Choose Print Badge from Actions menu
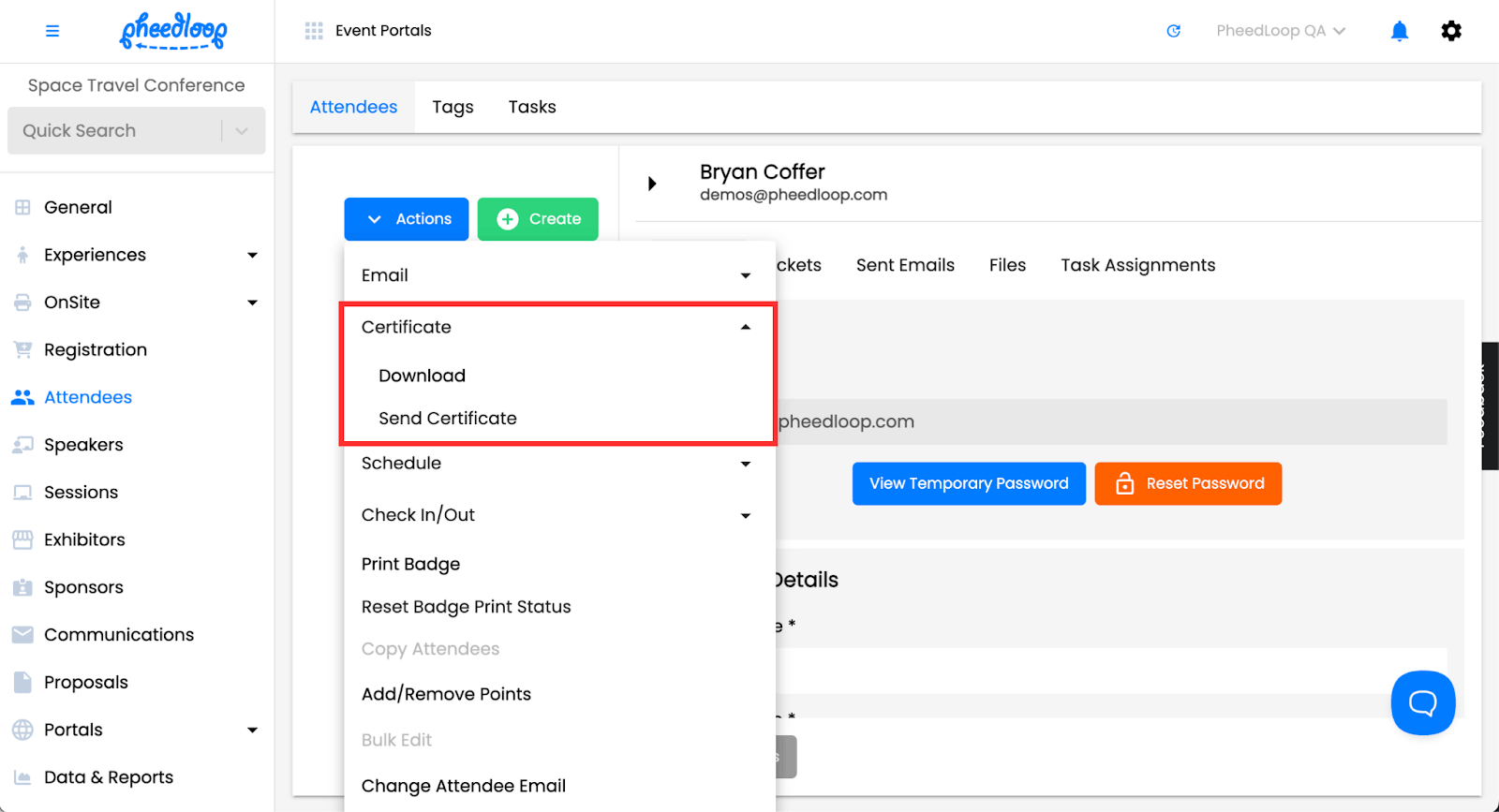1499x812 pixels. pos(410,564)
